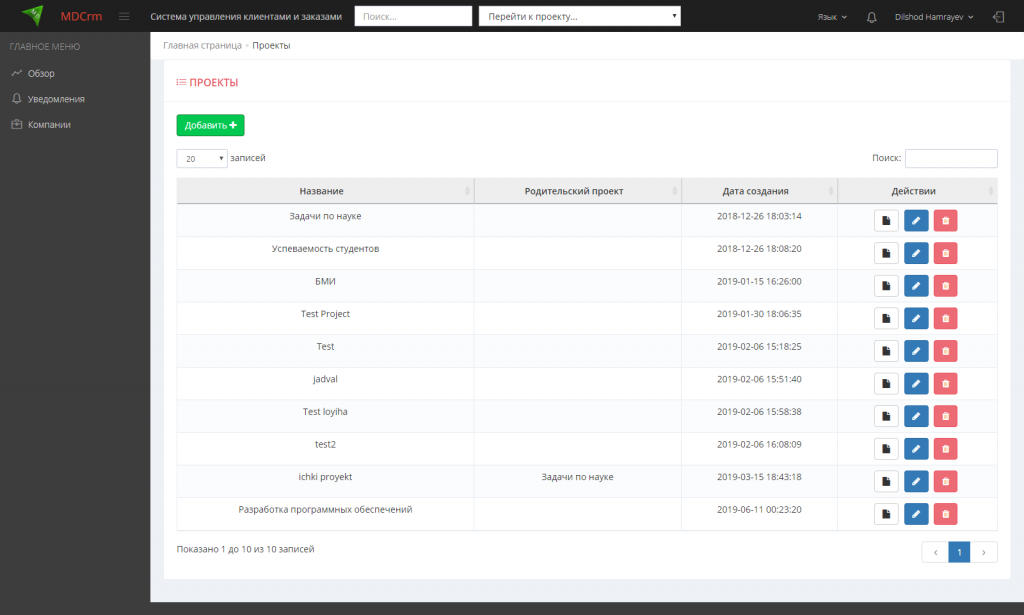Edit the Задачи по науке project

coord(916,221)
